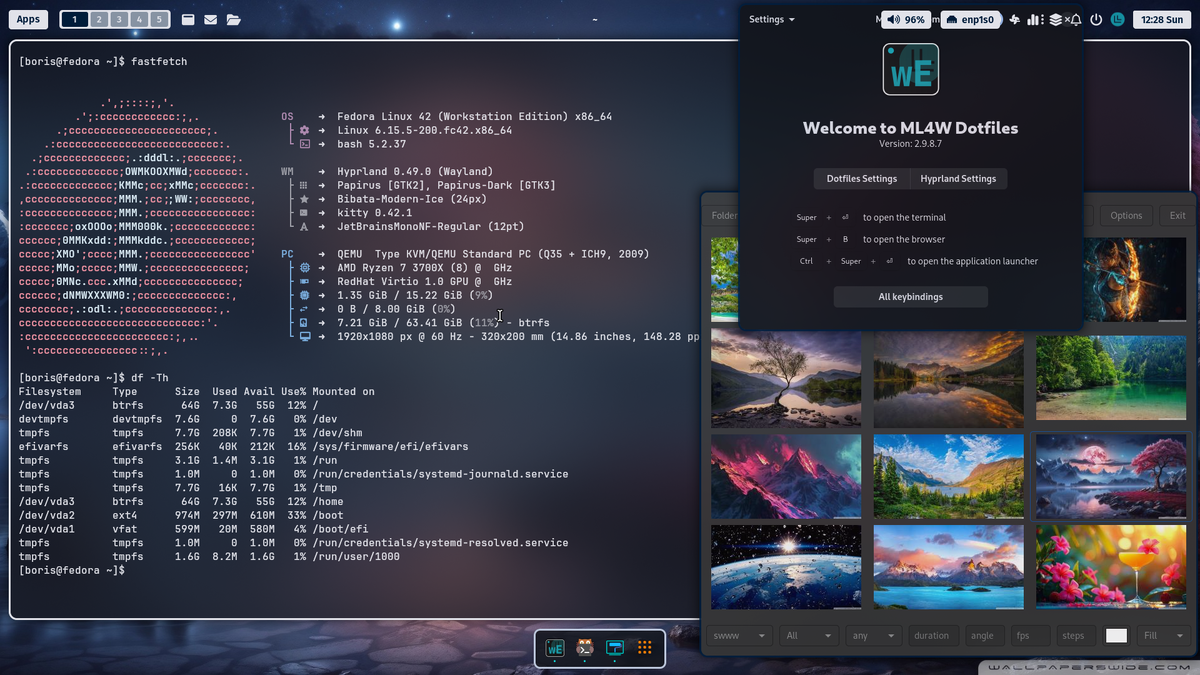Select the turquoise lake peaks wallpaper
This screenshot has height=675, width=1200.
pos(949,566)
